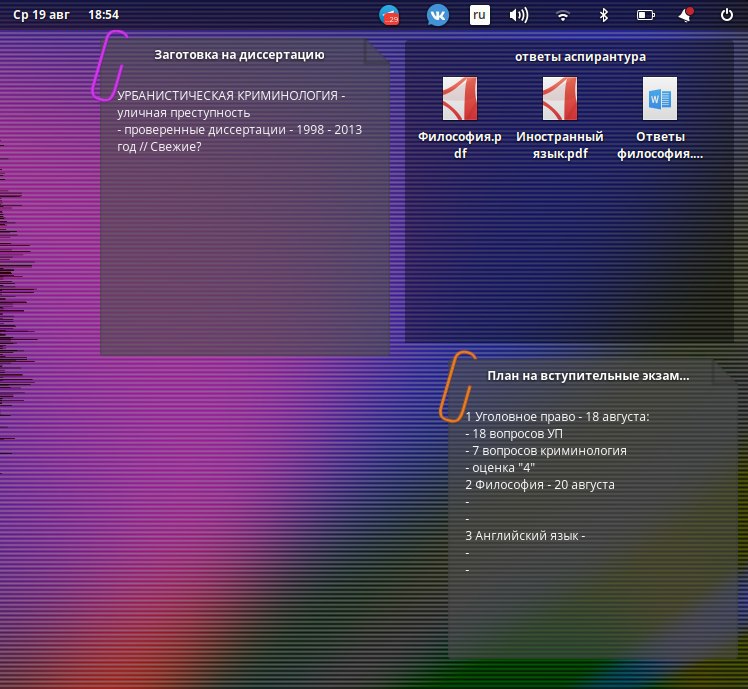This screenshot has width=748, height=689.
Task: Click the line - оценка "4"
Action: click(500, 468)
